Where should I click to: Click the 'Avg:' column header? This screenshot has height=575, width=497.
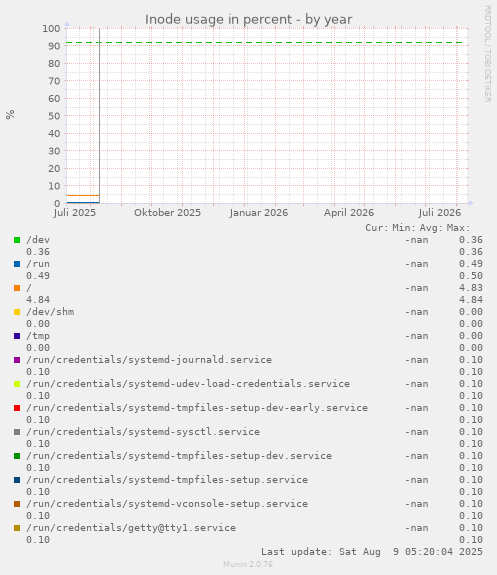click(x=431, y=228)
